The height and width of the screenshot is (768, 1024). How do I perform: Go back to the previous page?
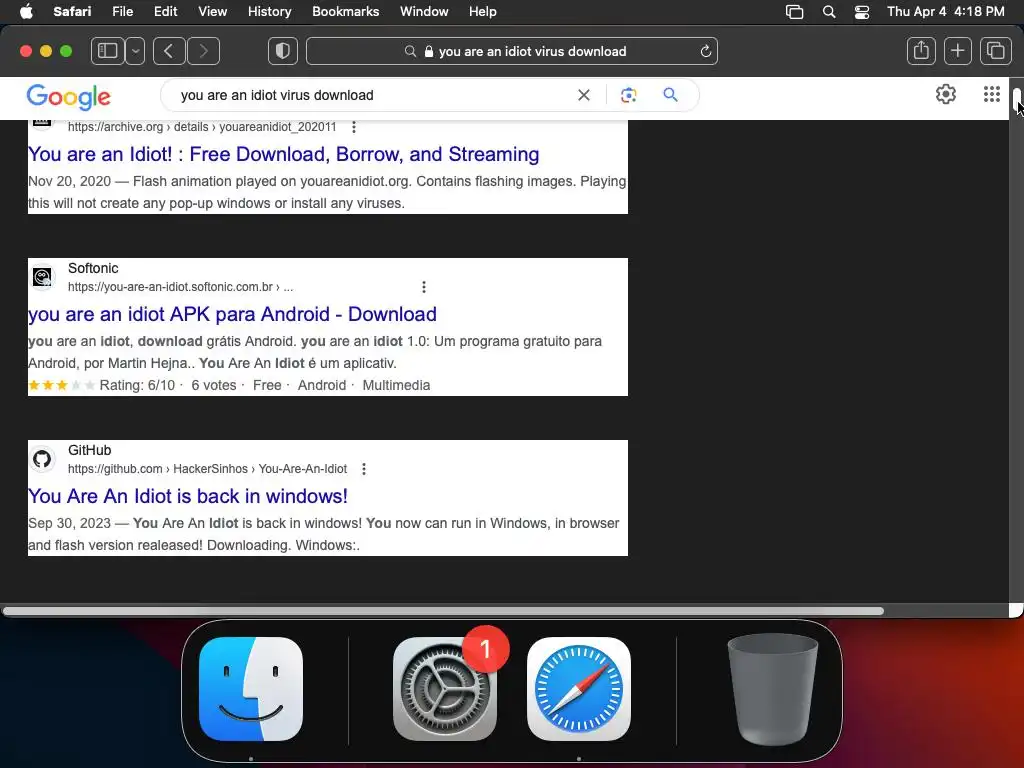click(x=169, y=51)
